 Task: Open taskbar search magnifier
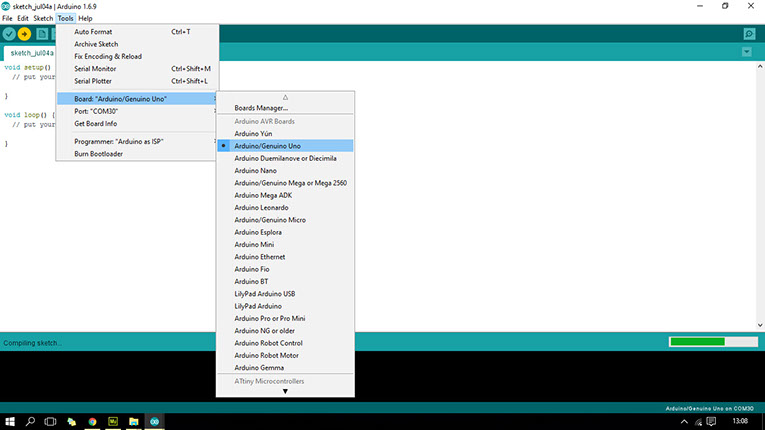30,421
